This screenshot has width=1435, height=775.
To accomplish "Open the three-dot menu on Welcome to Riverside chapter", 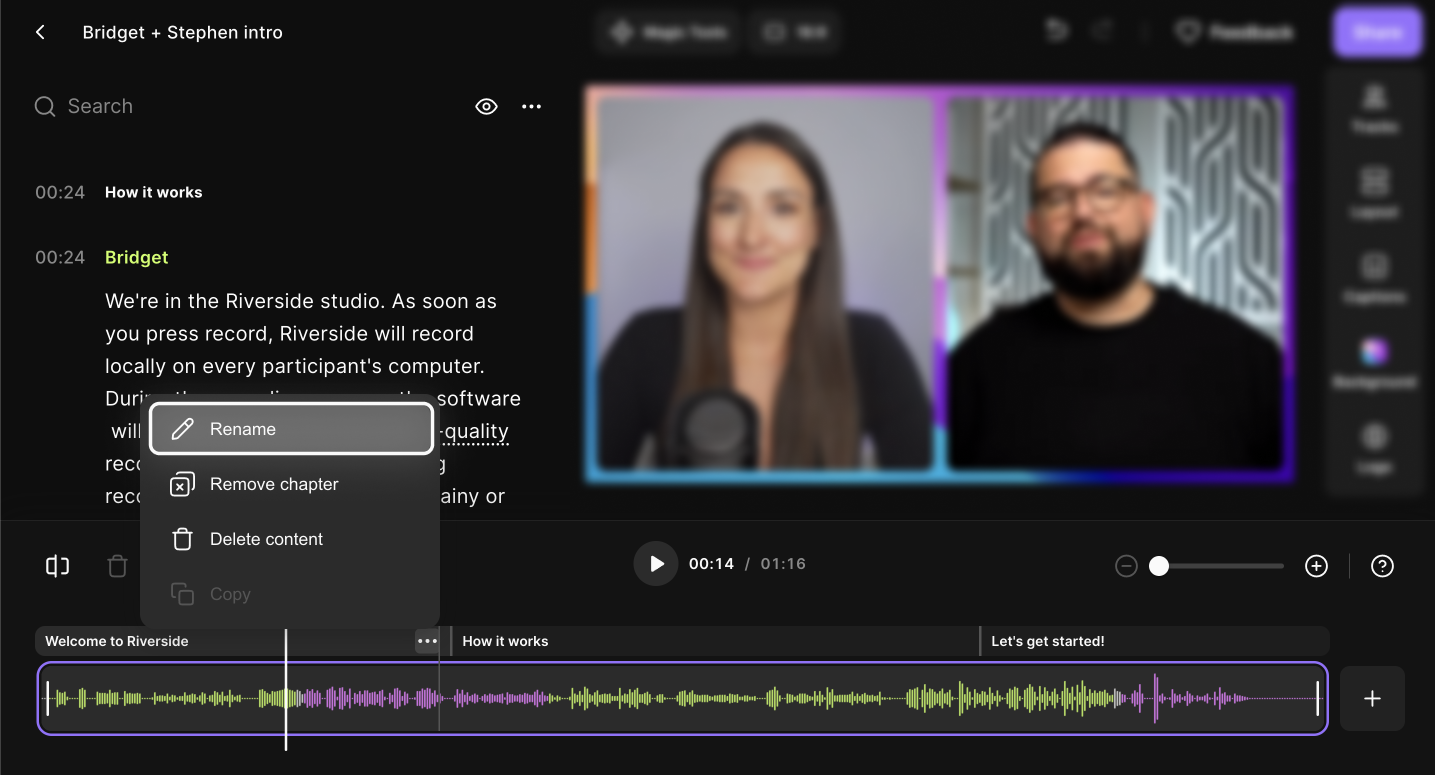I will [427, 641].
